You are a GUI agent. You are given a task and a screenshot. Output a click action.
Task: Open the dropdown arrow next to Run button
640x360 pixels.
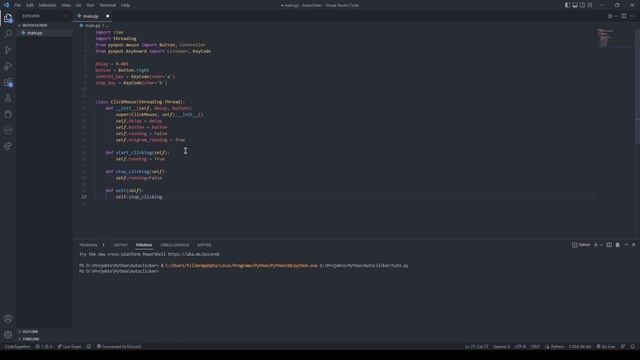[616, 16]
